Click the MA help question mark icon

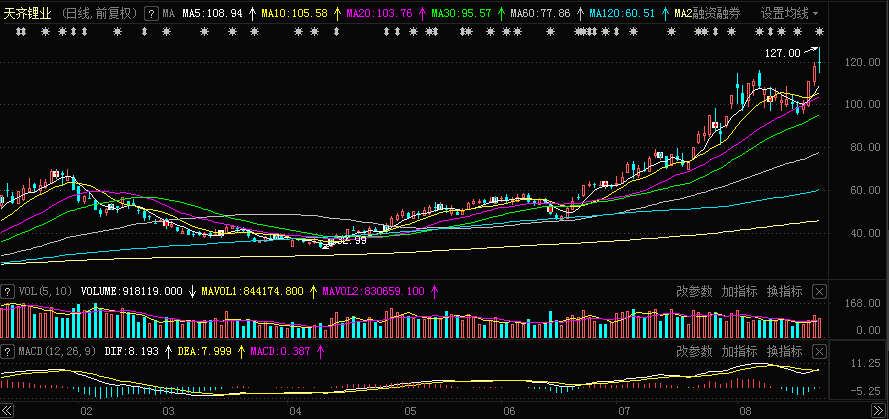click(151, 14)
